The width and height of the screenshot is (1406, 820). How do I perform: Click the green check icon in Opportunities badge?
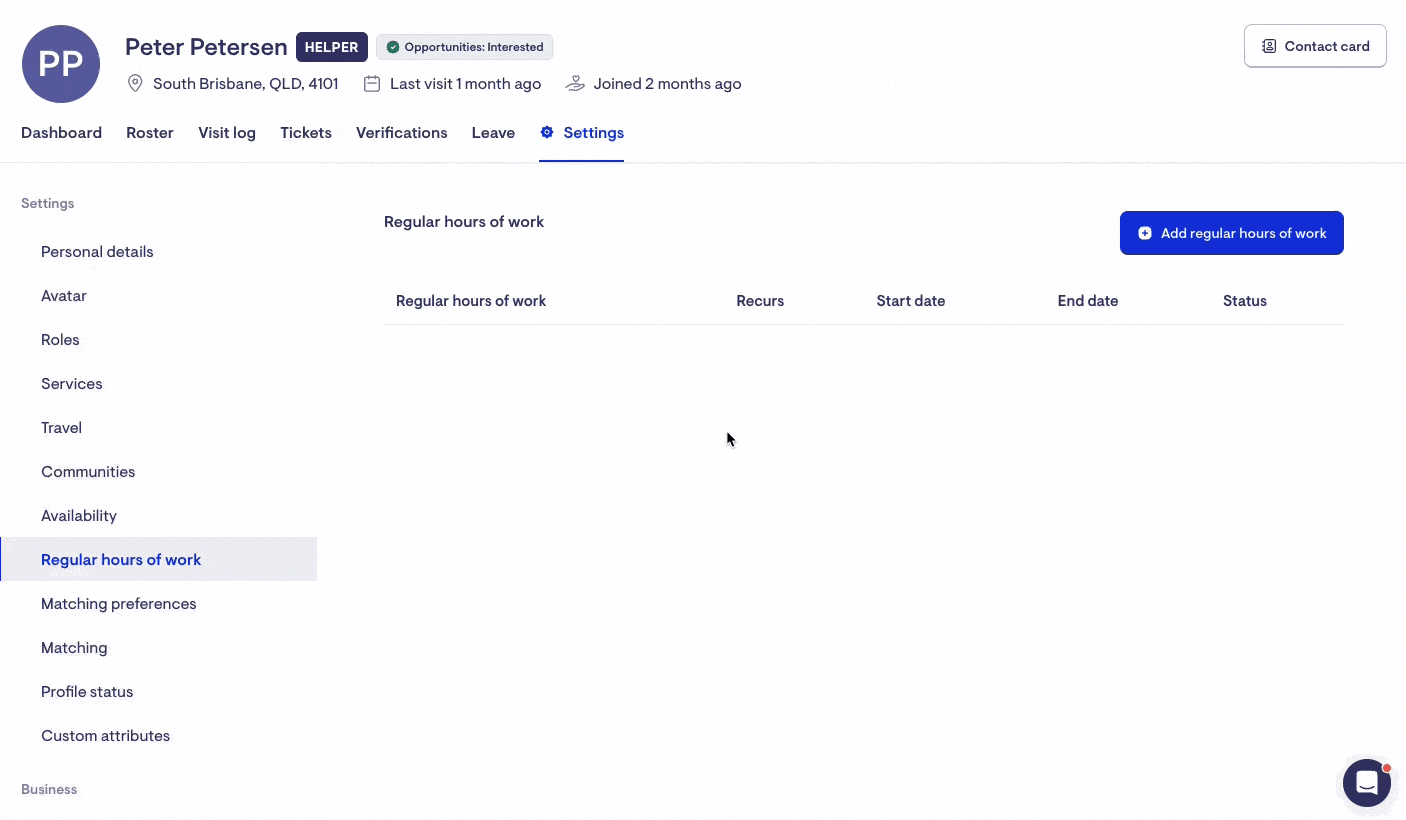pos(393,47)
